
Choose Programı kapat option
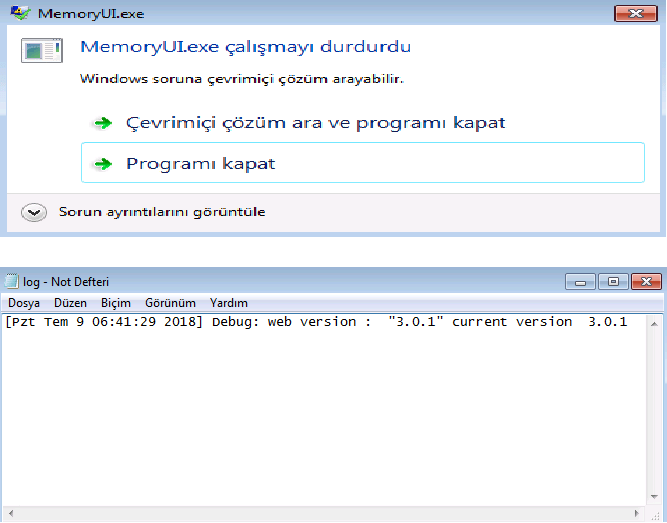click(x=362, y=163)
